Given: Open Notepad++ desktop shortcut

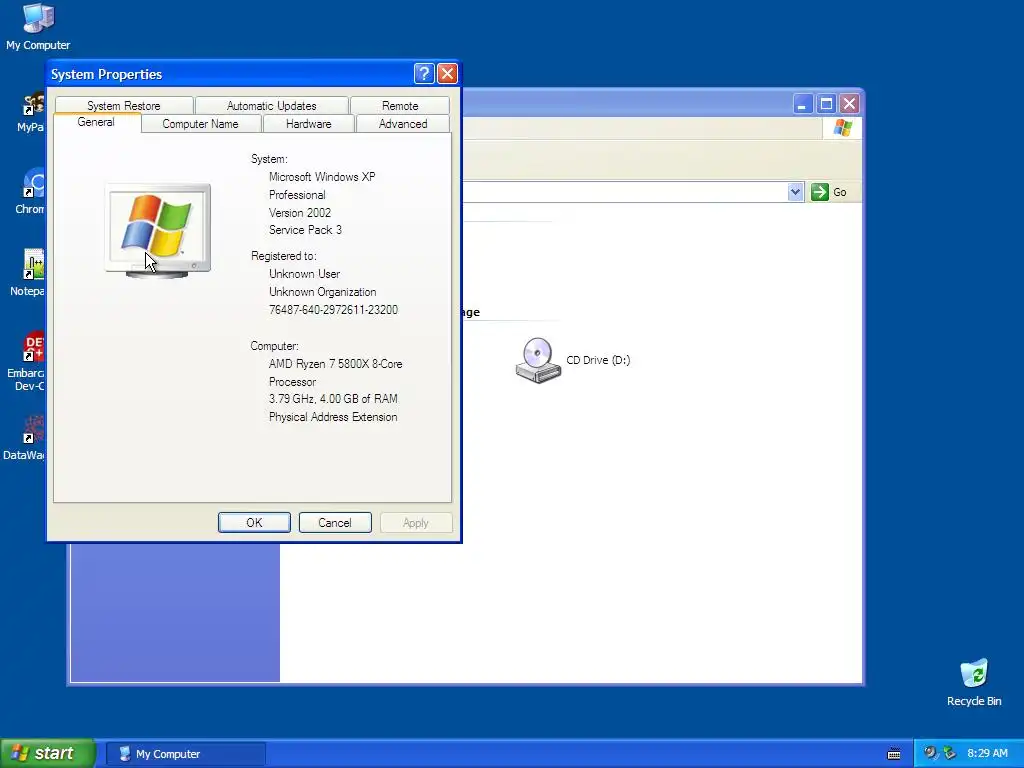Looking at the screenshot, I should click(x=29, y=273).
